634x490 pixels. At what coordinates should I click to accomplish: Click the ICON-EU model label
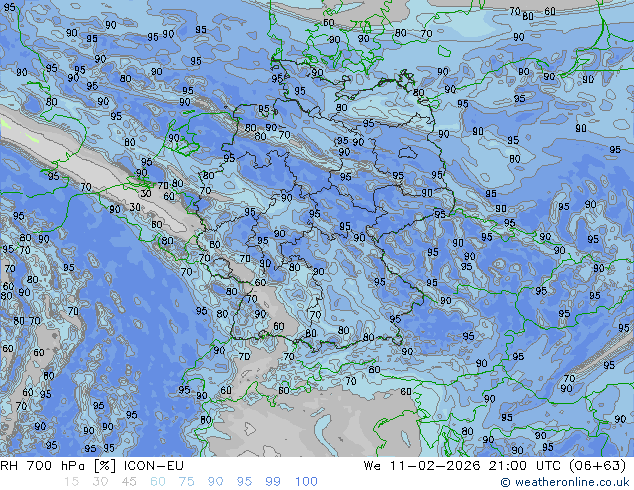coord(154,466)
